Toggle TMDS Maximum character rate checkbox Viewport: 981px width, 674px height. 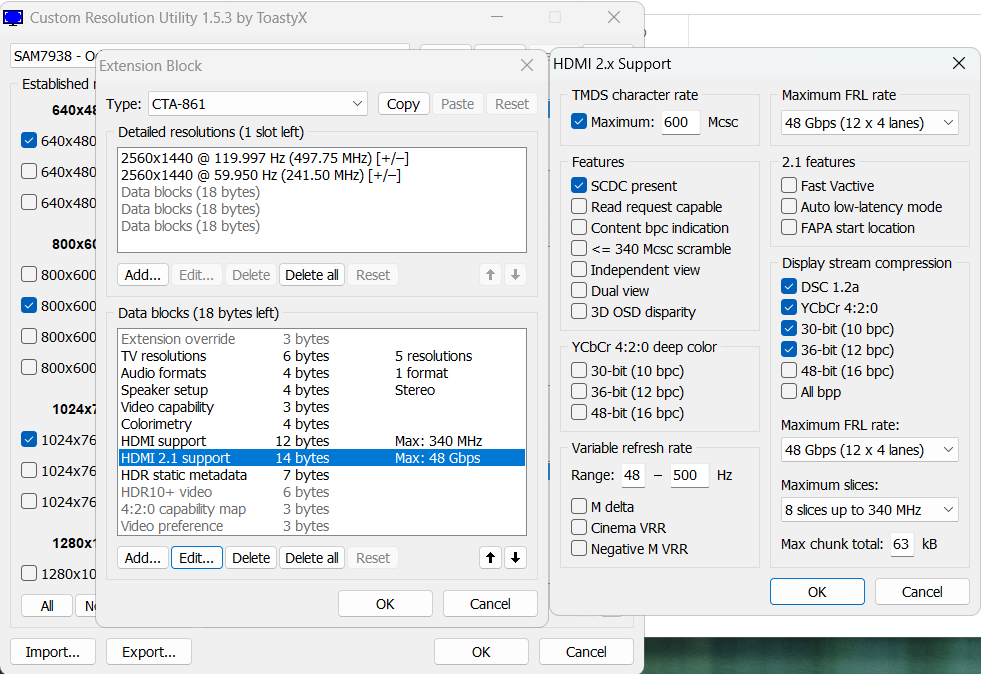[x=579, y=121]
